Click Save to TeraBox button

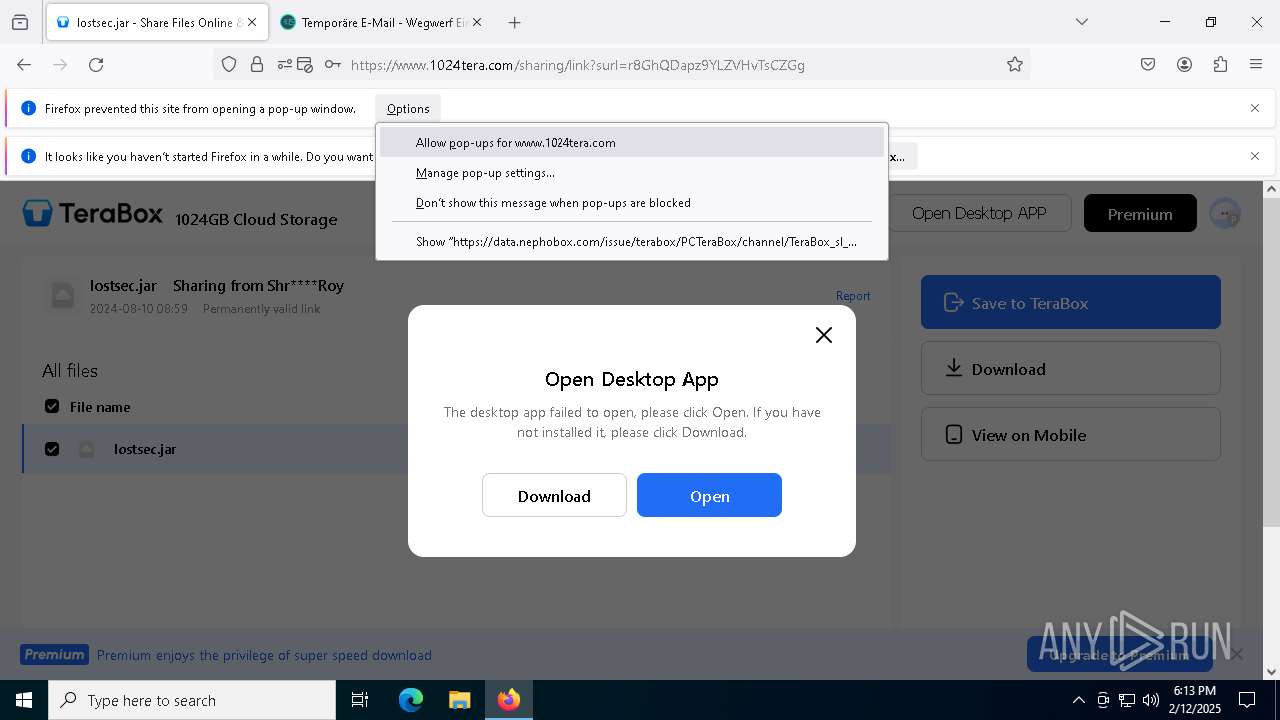(x=1071, y=302)
